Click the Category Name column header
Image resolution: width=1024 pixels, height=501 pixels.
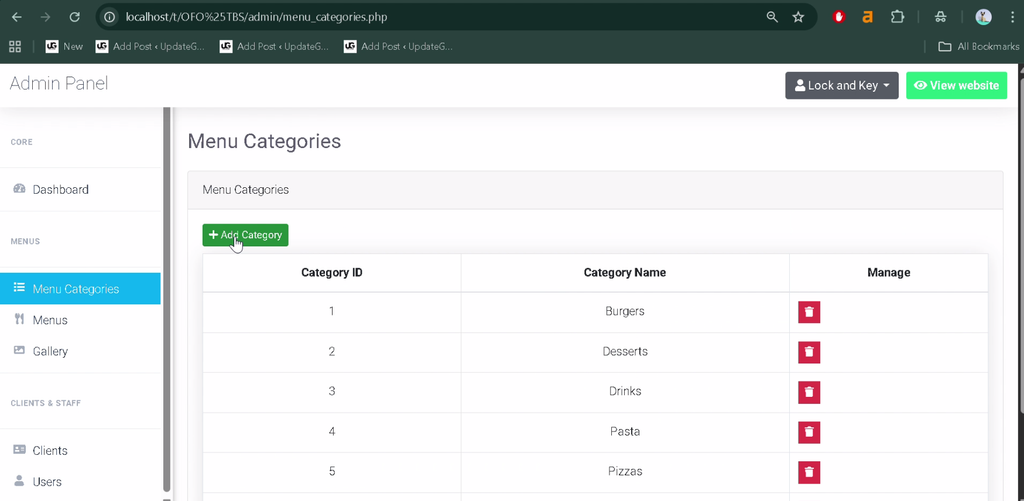[625, 272]
